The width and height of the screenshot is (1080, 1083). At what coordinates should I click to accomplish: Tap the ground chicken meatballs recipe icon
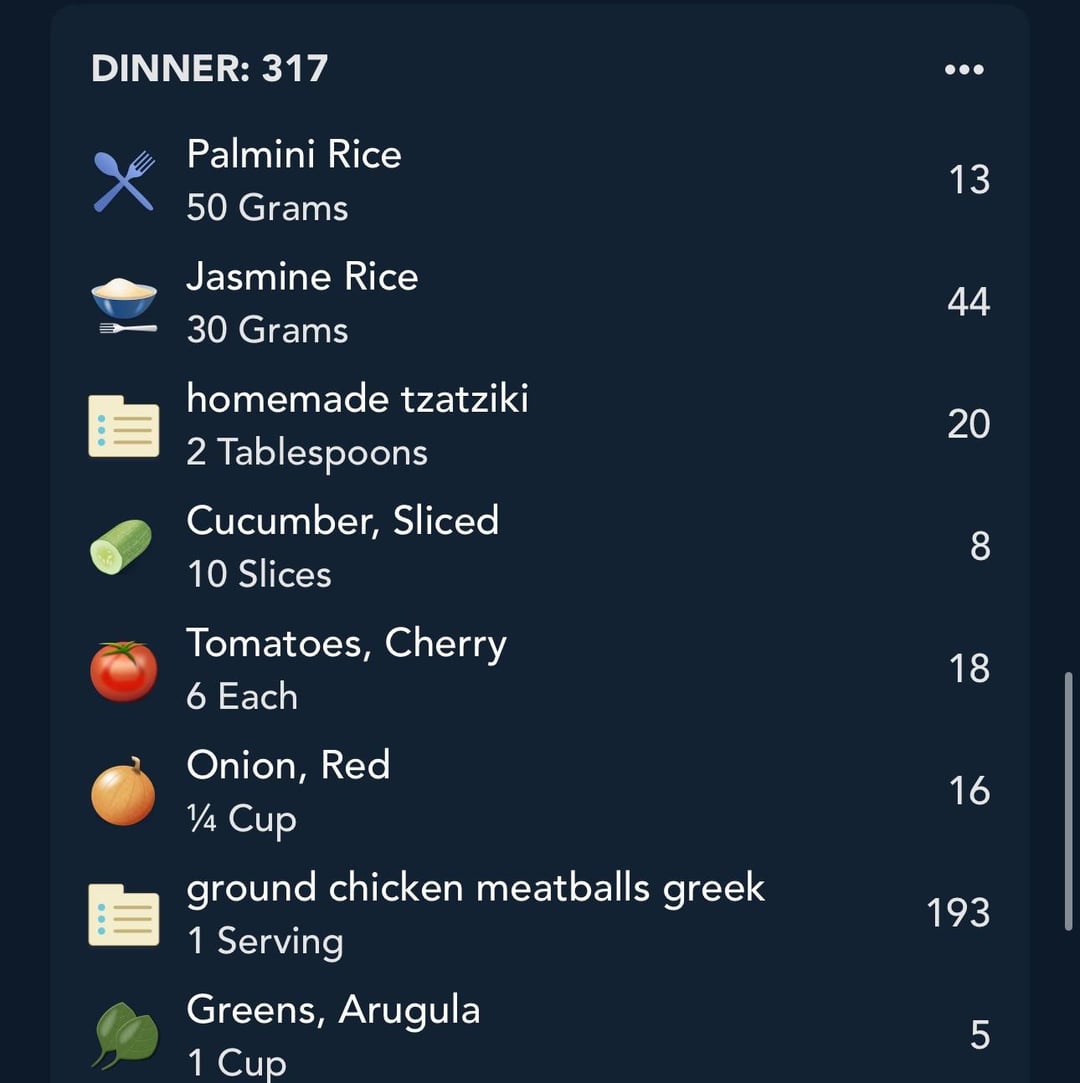click(124, 915)
